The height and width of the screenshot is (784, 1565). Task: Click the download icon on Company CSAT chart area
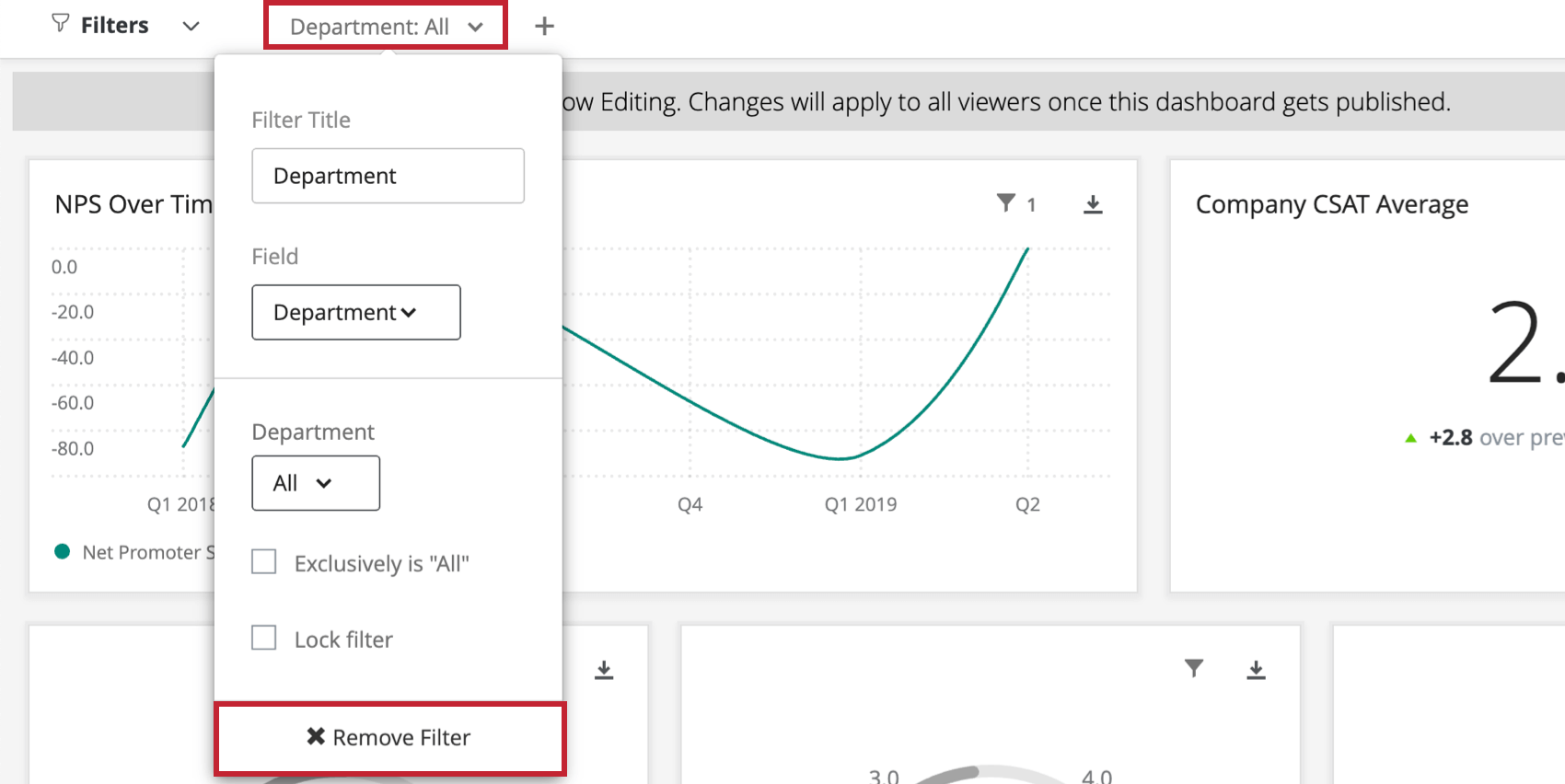[1093, 204]
